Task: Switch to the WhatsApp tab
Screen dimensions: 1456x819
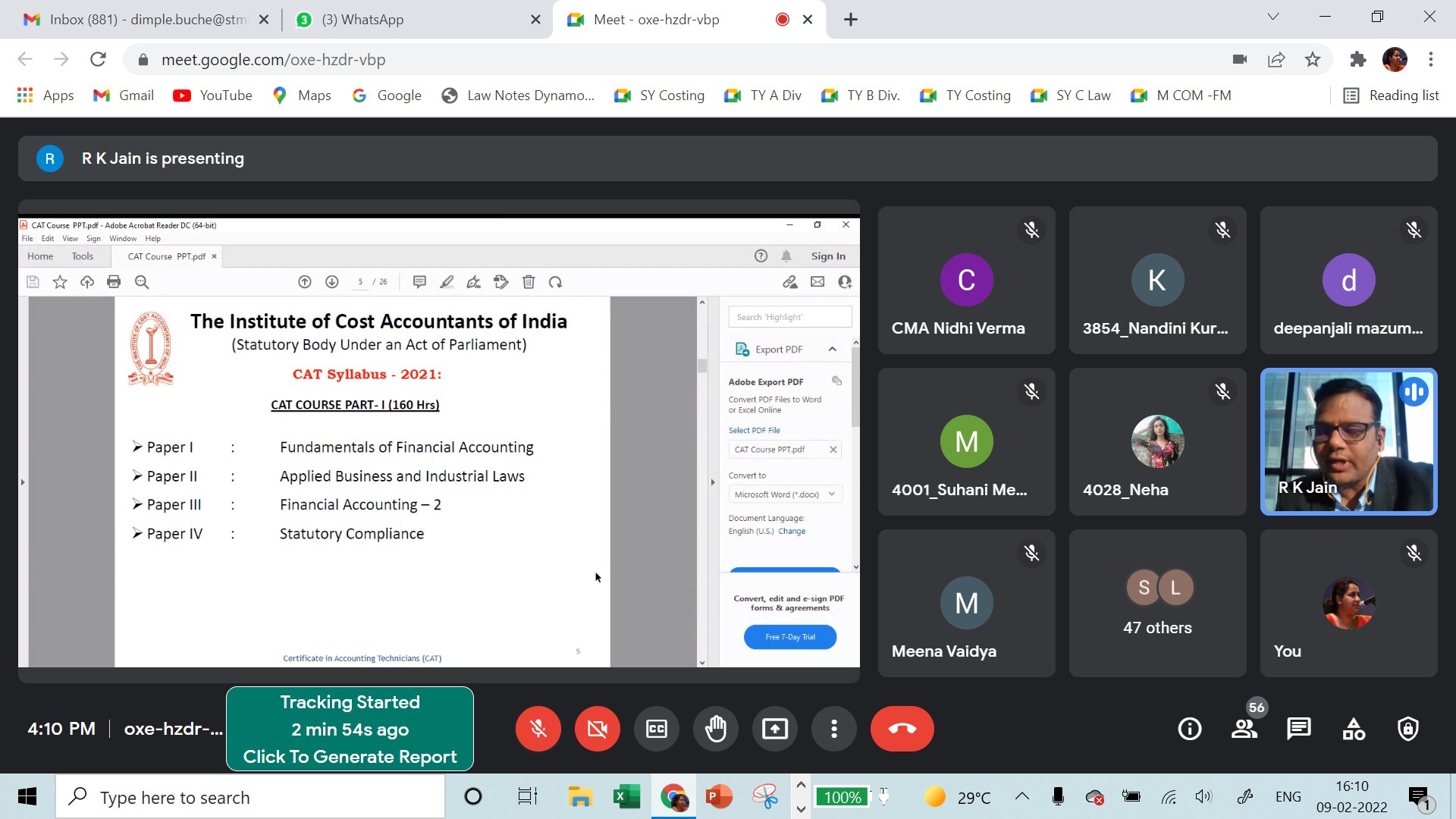Action: click(362, 20)
